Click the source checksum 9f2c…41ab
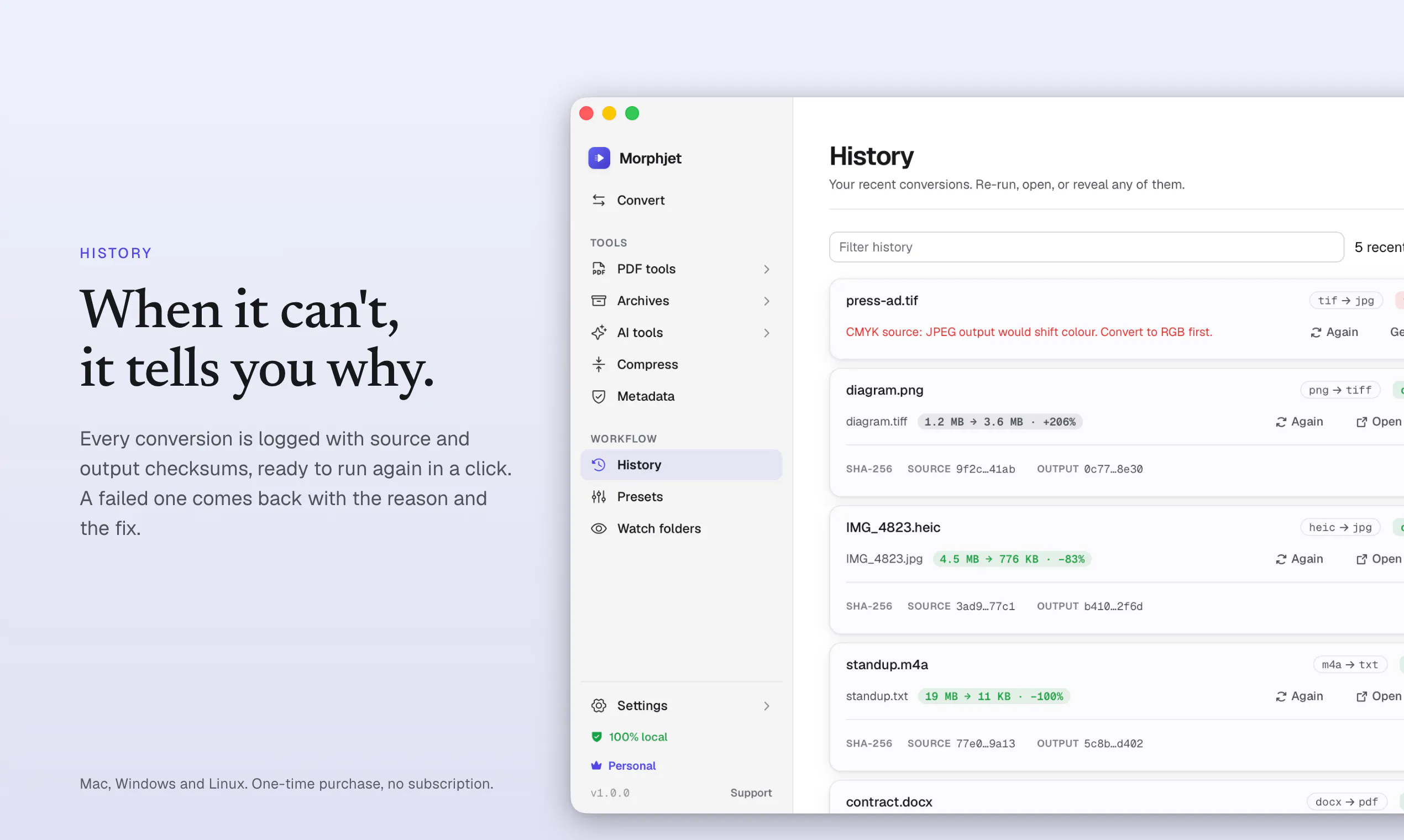1404x840 pixels. click(x=985, y=469)
